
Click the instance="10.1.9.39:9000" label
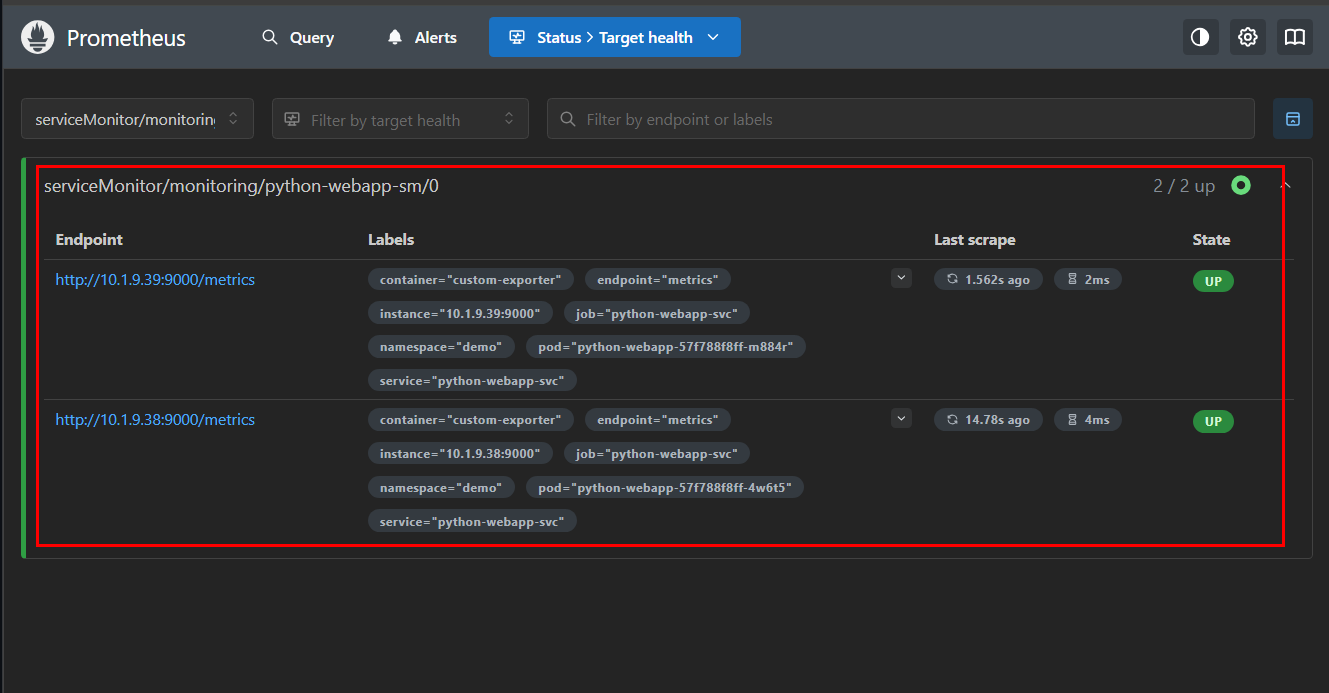[x=460, y=313]
